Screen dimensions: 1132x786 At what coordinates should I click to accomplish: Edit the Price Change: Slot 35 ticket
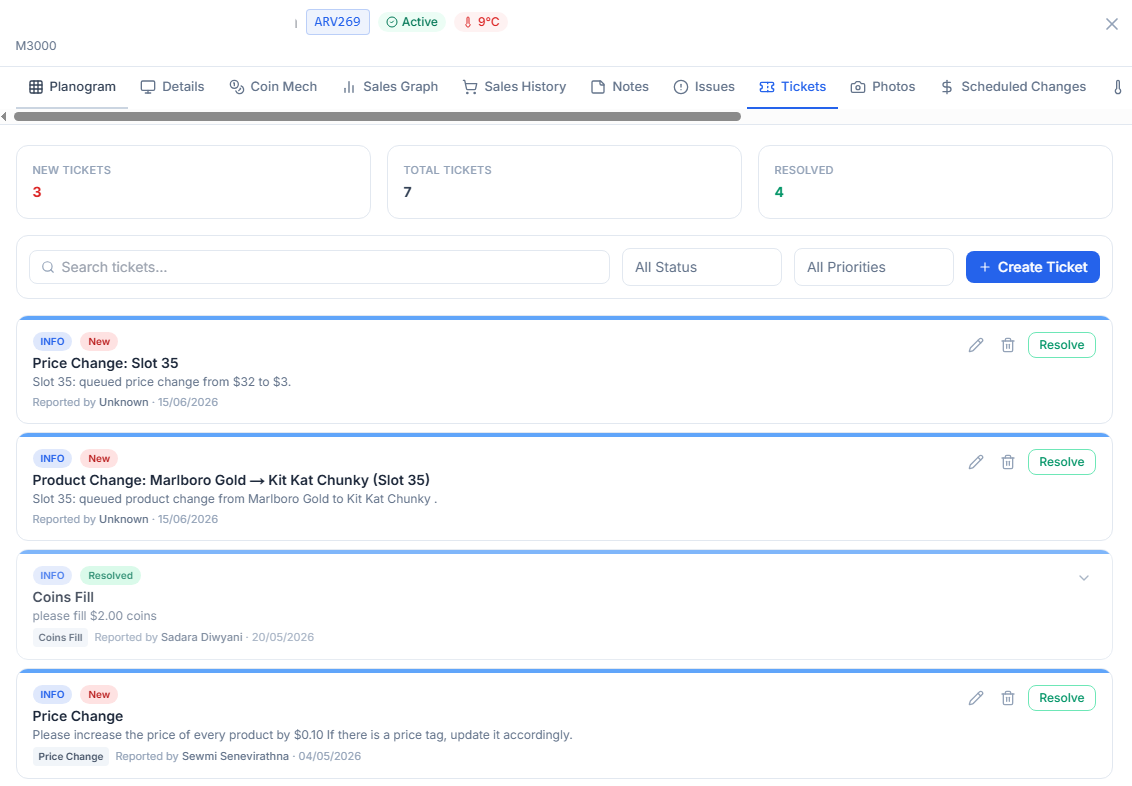pyautogui.click(x=975, y=345)
